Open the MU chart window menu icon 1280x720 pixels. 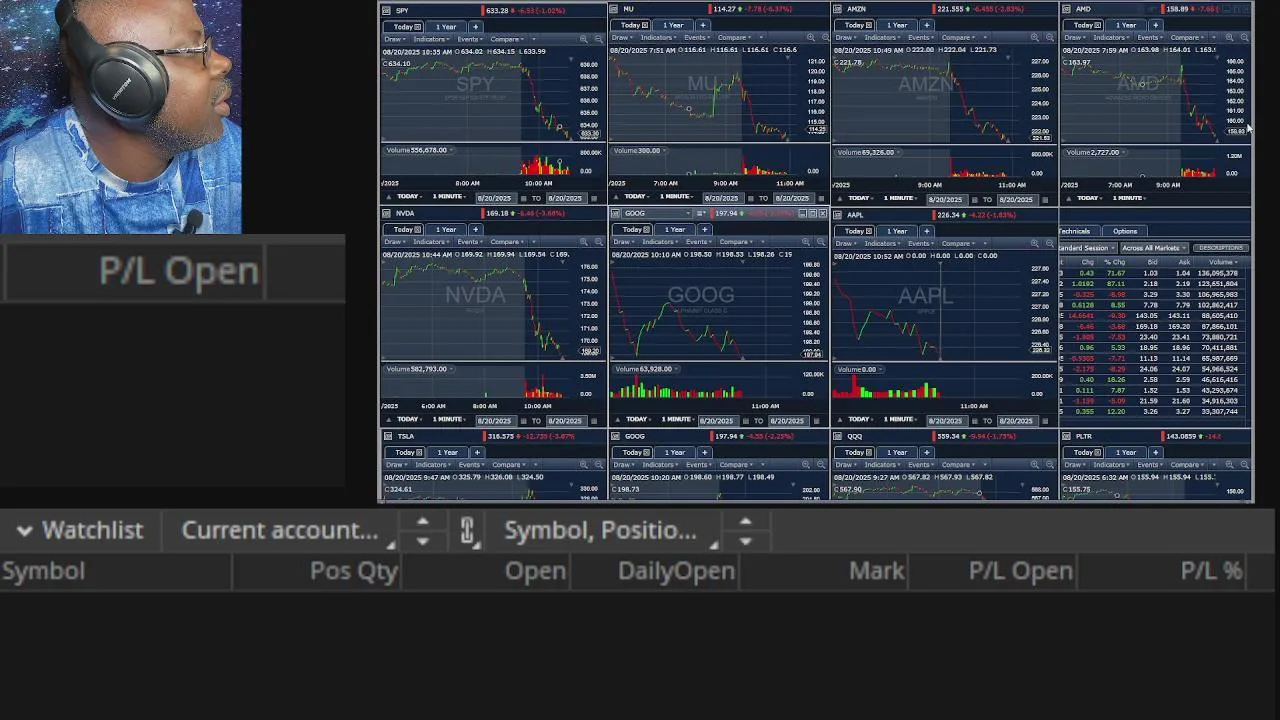tap(614, 9)
